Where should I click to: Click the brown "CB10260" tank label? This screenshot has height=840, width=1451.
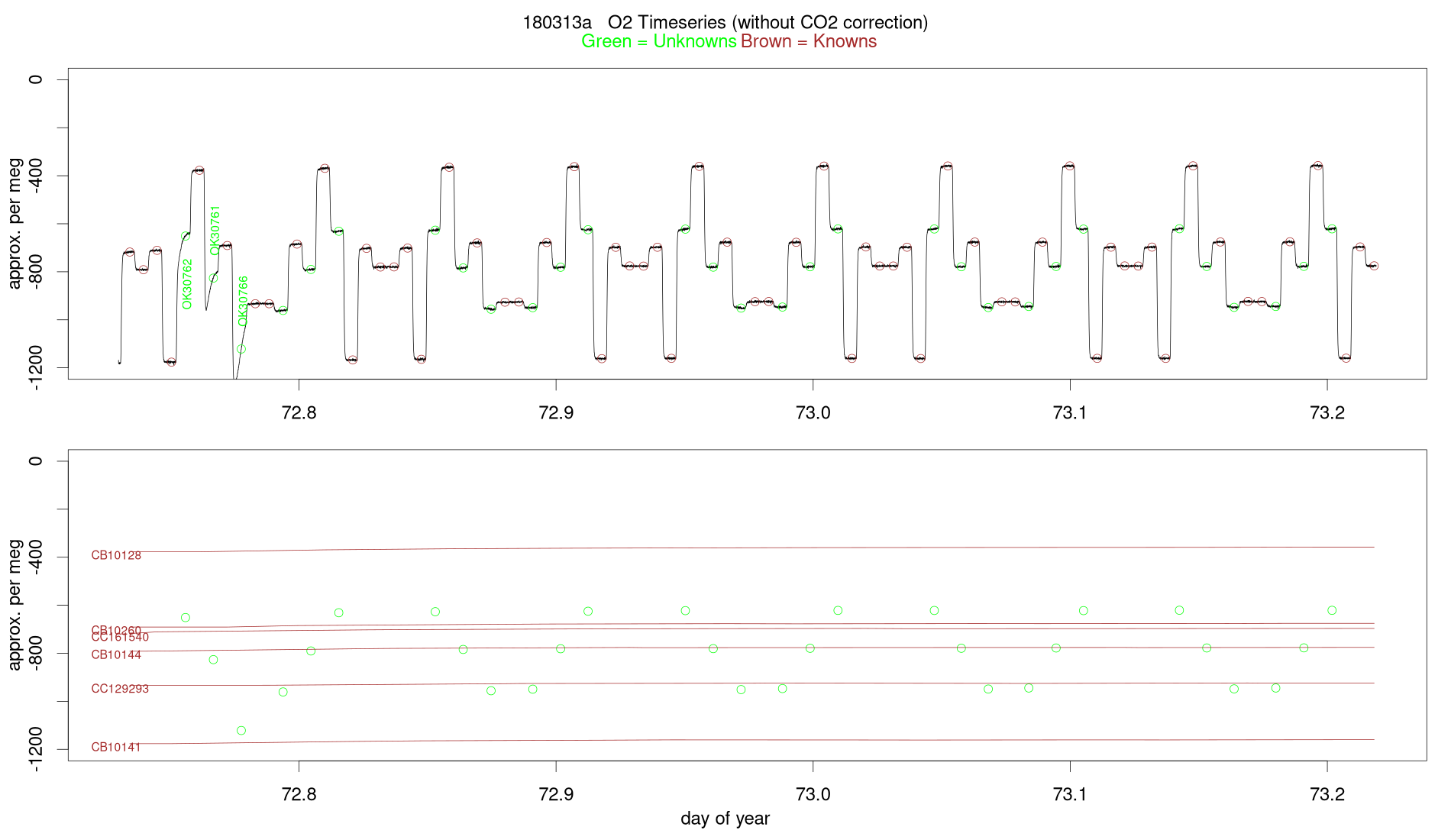coord(116,630)
